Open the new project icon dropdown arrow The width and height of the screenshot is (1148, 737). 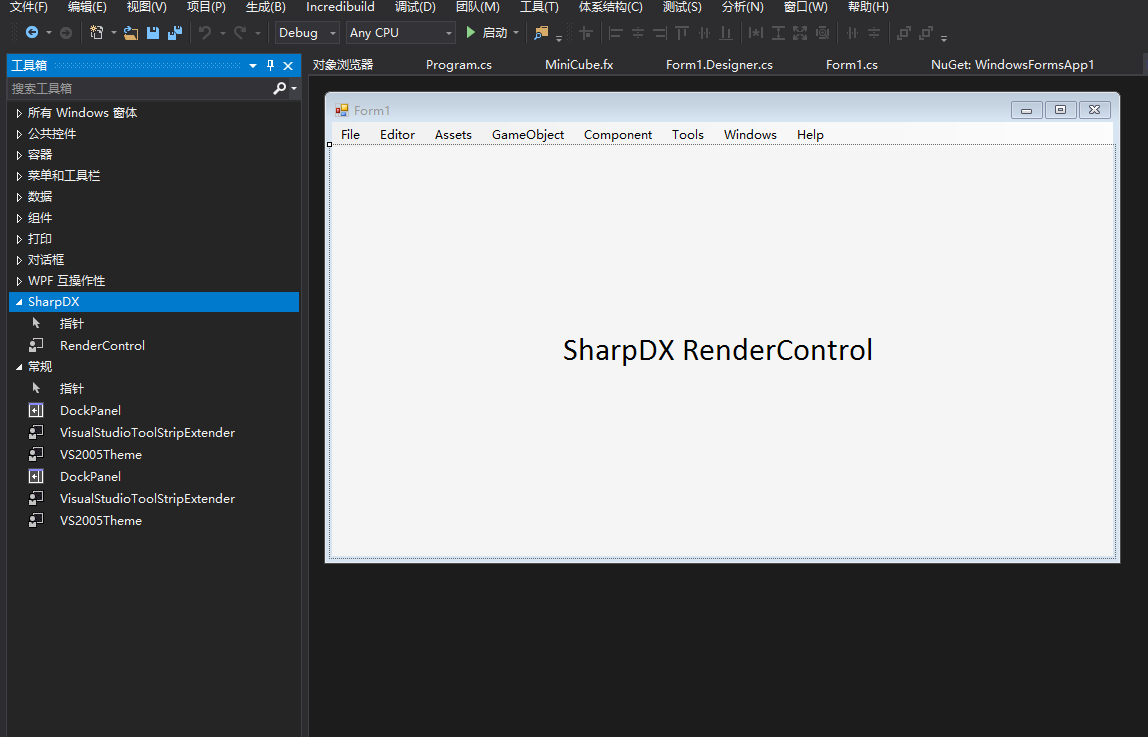tap(113, 32)
